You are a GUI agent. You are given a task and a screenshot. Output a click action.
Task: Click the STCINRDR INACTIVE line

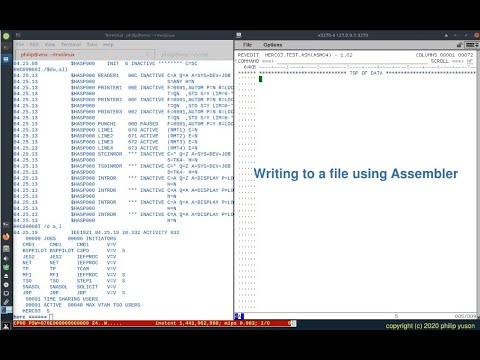122,154
